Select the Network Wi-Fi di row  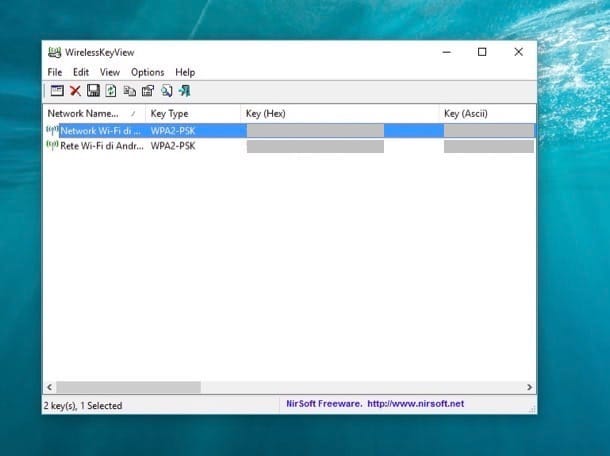290,131
